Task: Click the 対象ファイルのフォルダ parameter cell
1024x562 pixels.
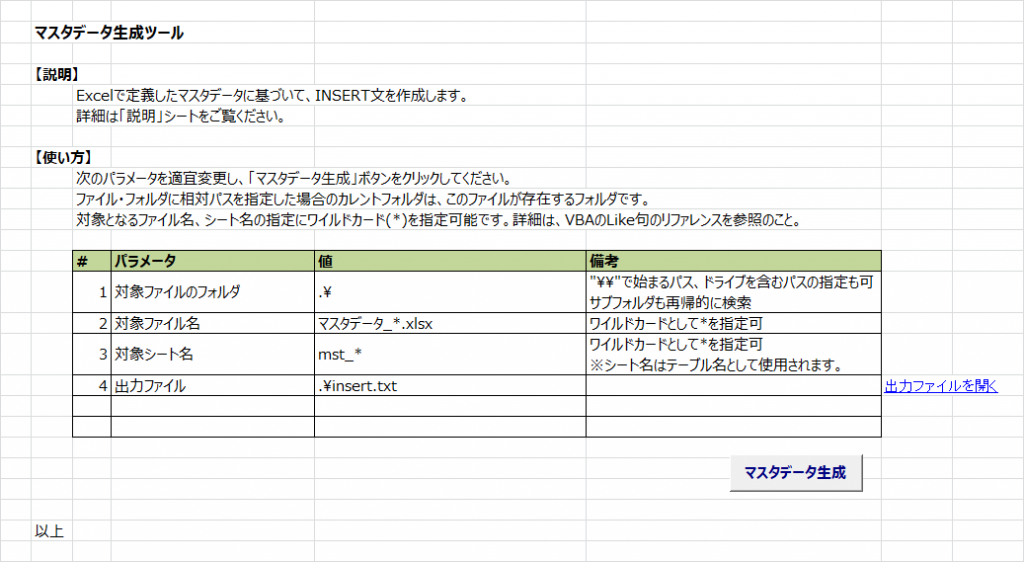Action: coord(213,292)
